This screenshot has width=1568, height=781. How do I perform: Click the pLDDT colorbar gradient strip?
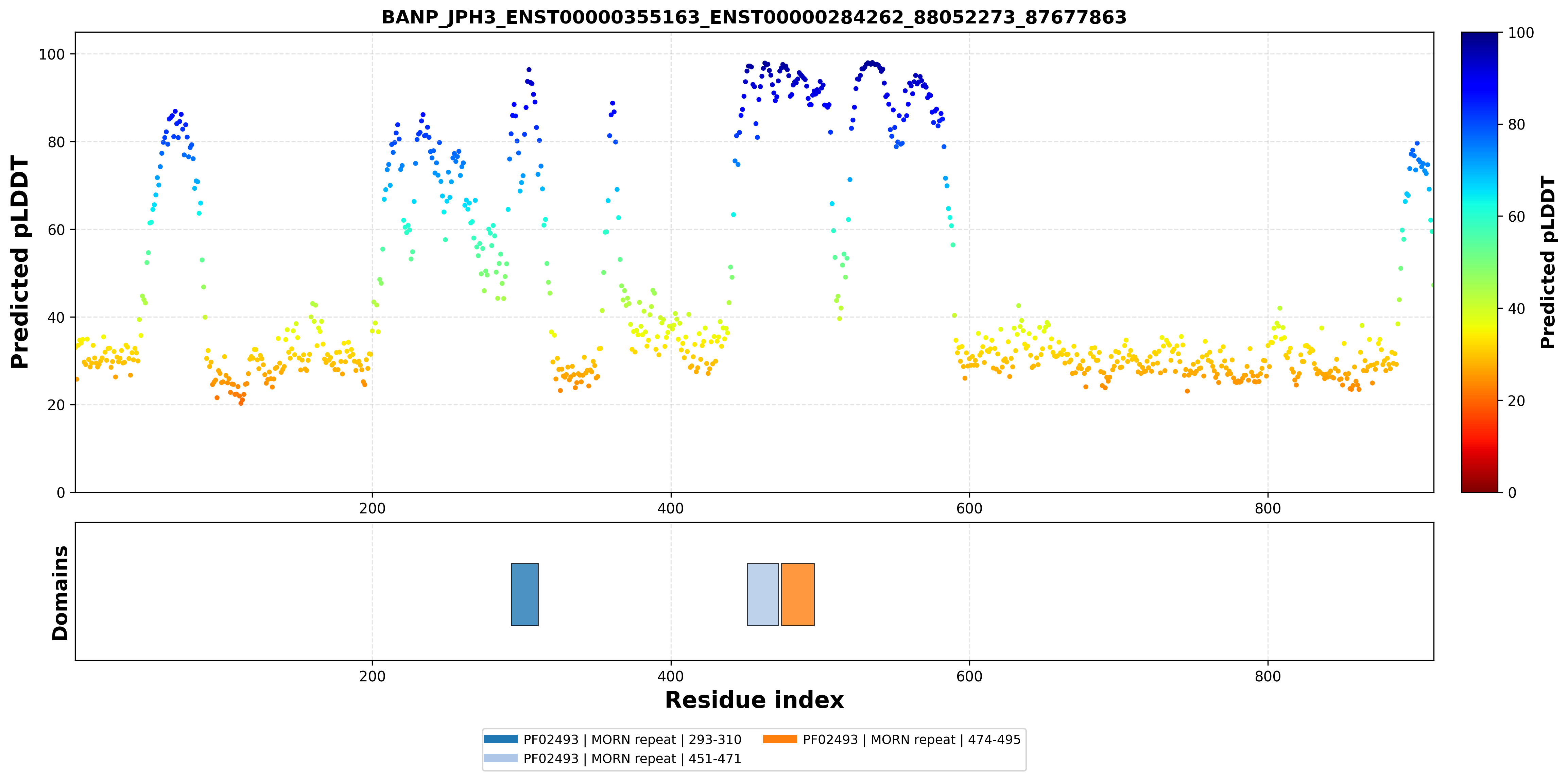[x=1479, y=262]
